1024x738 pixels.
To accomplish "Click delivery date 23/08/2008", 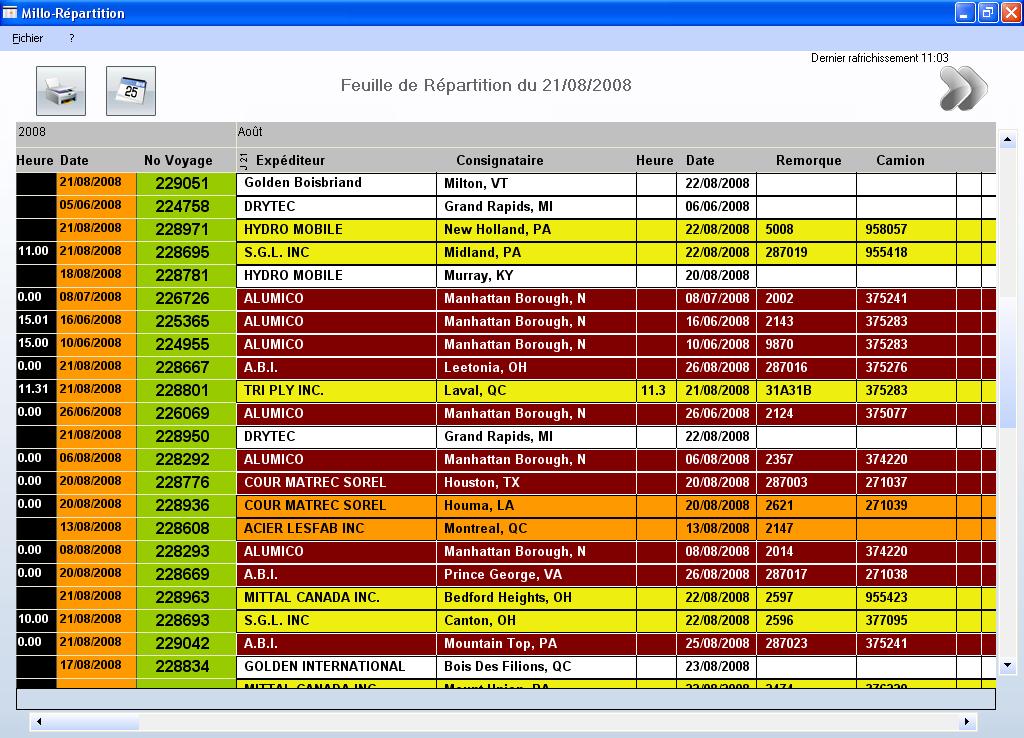I will tap(716, 666).
